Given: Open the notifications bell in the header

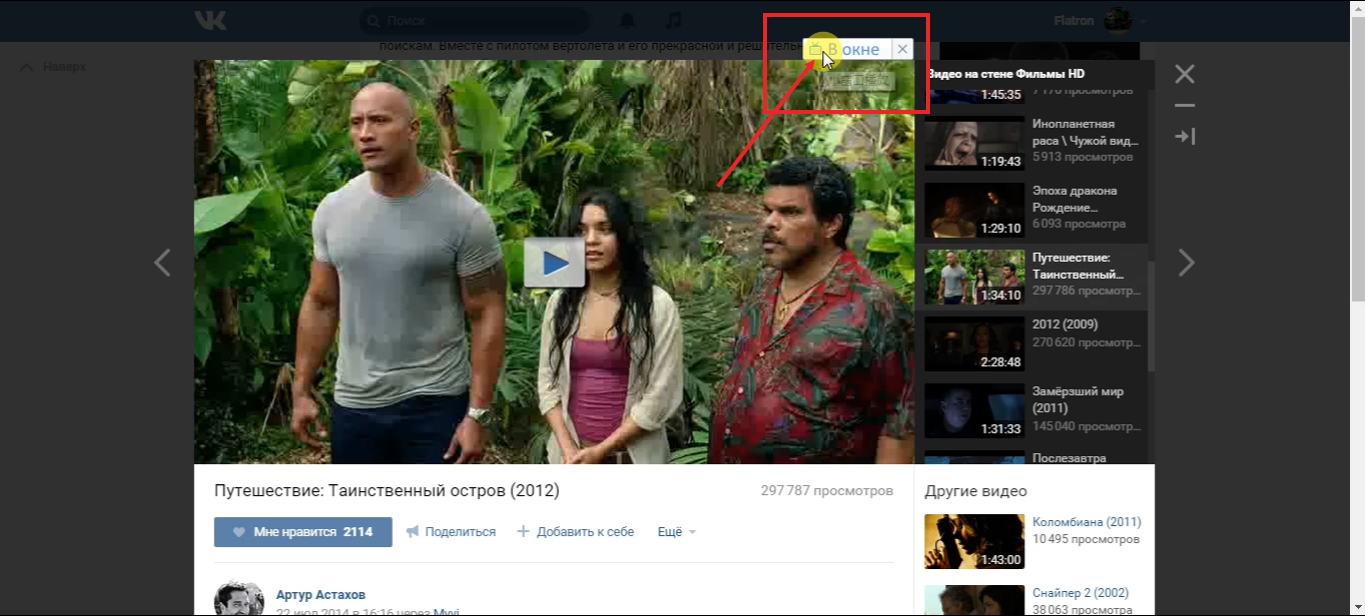Looking at the screenshot, I should coord(627,21).
